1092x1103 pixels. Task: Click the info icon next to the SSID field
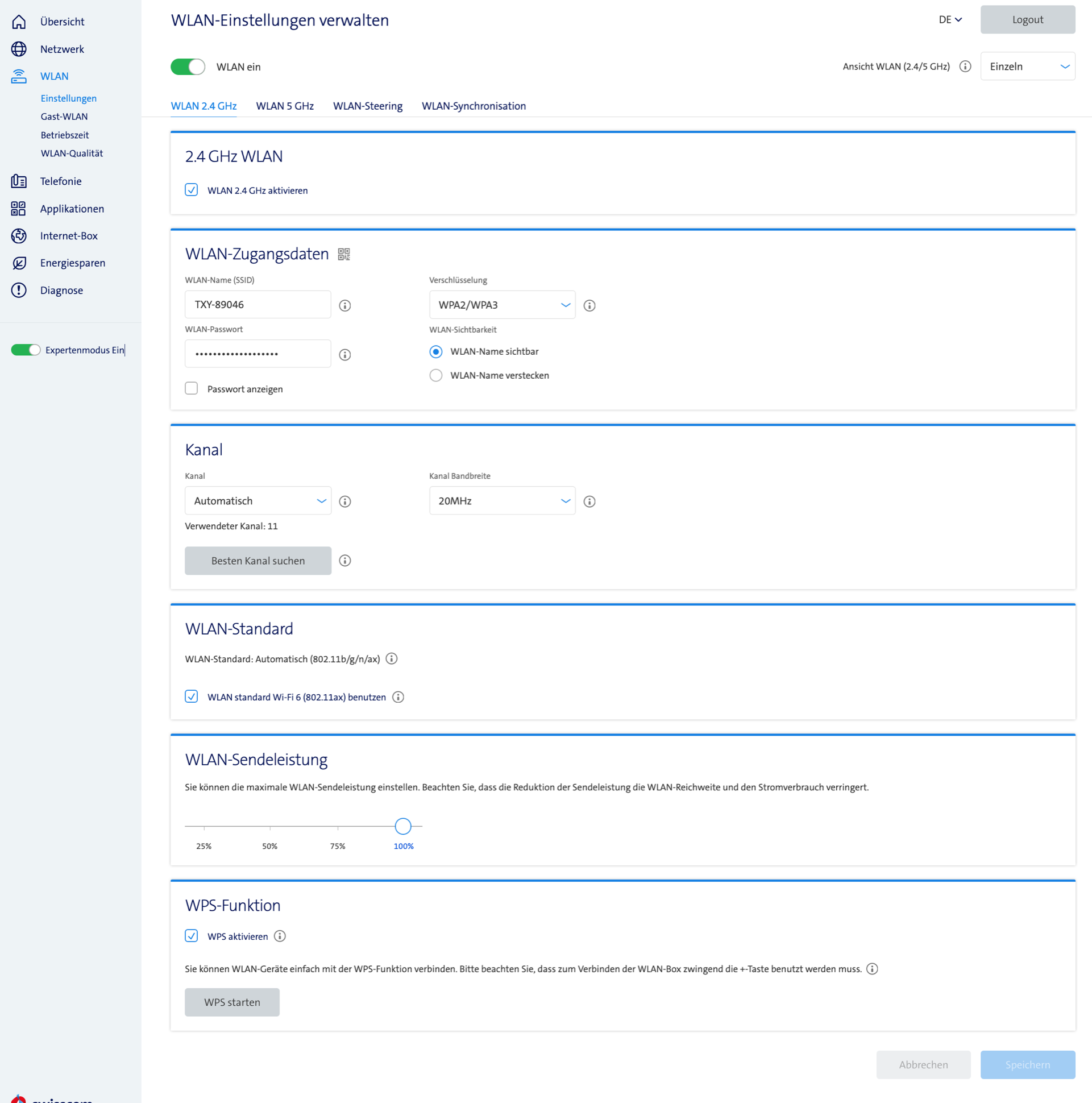pos(345,305)
